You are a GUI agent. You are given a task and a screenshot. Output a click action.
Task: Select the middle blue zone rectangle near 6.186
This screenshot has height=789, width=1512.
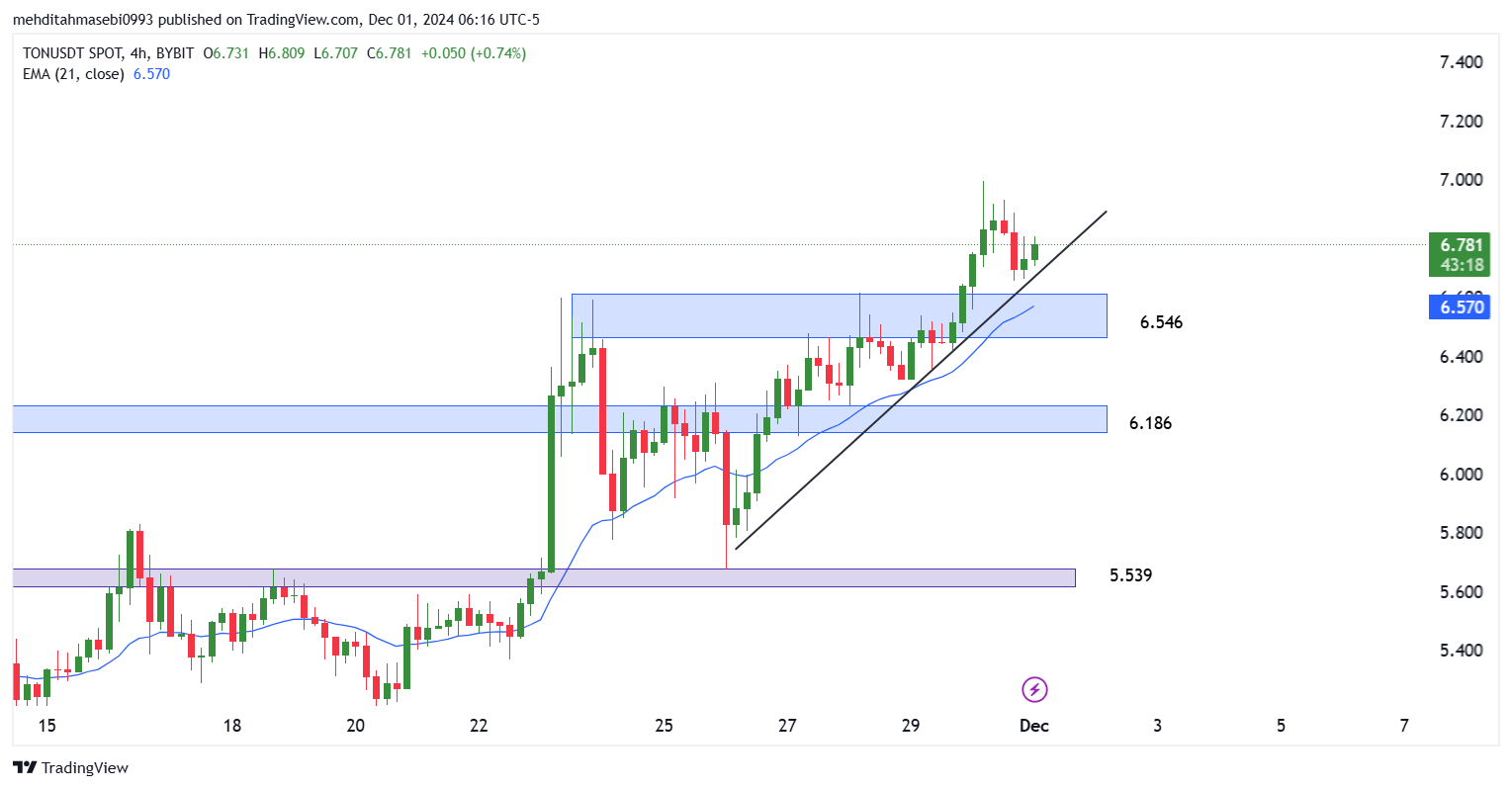560,418
